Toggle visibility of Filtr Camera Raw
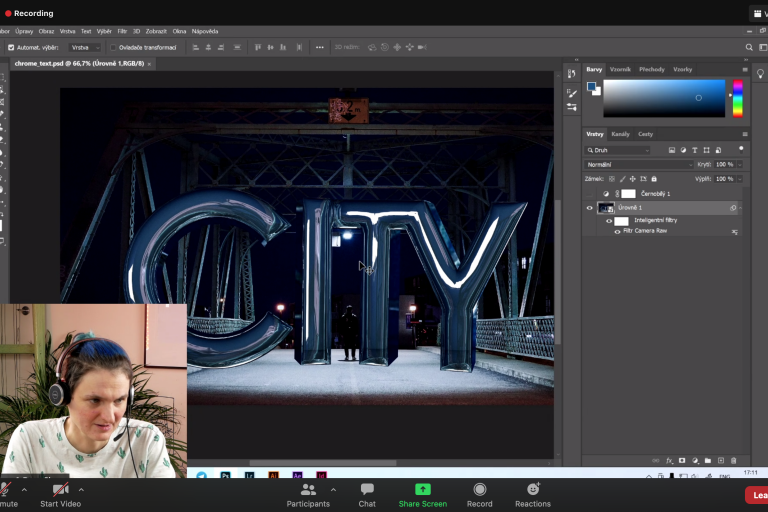 pos(617,231)
